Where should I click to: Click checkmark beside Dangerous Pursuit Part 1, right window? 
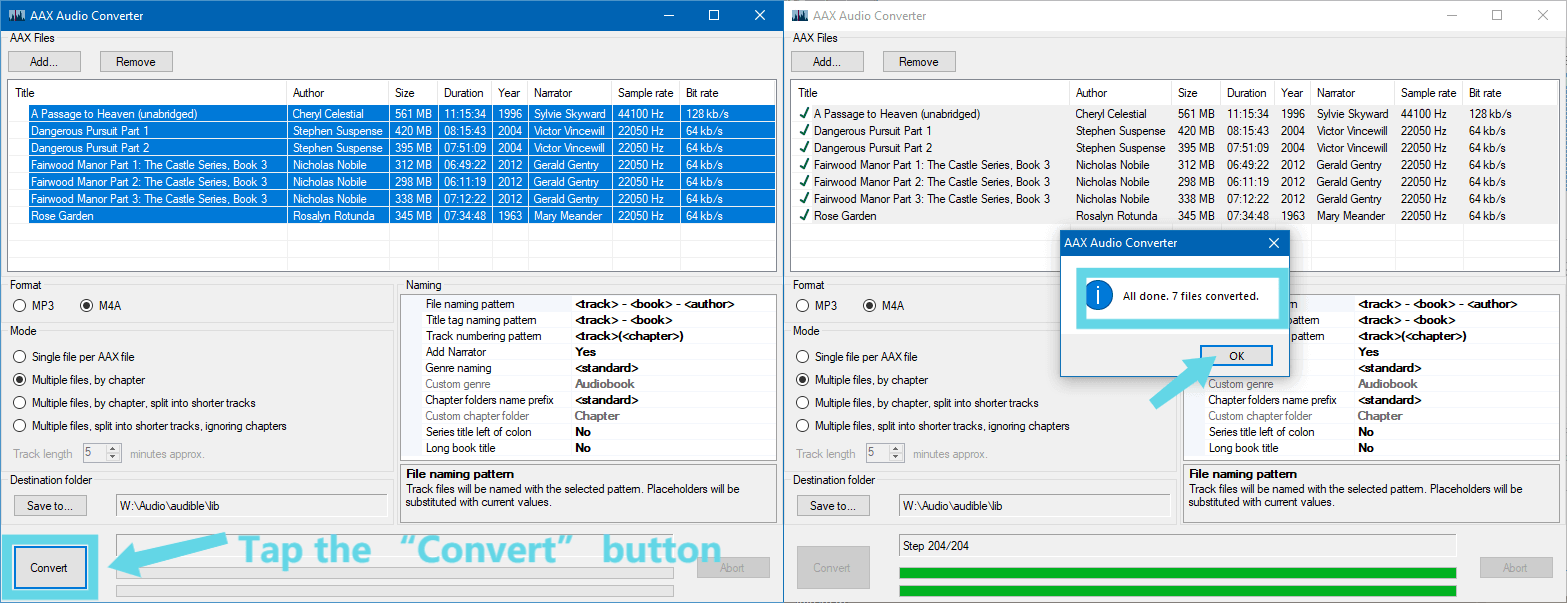(x=804, y=130)
